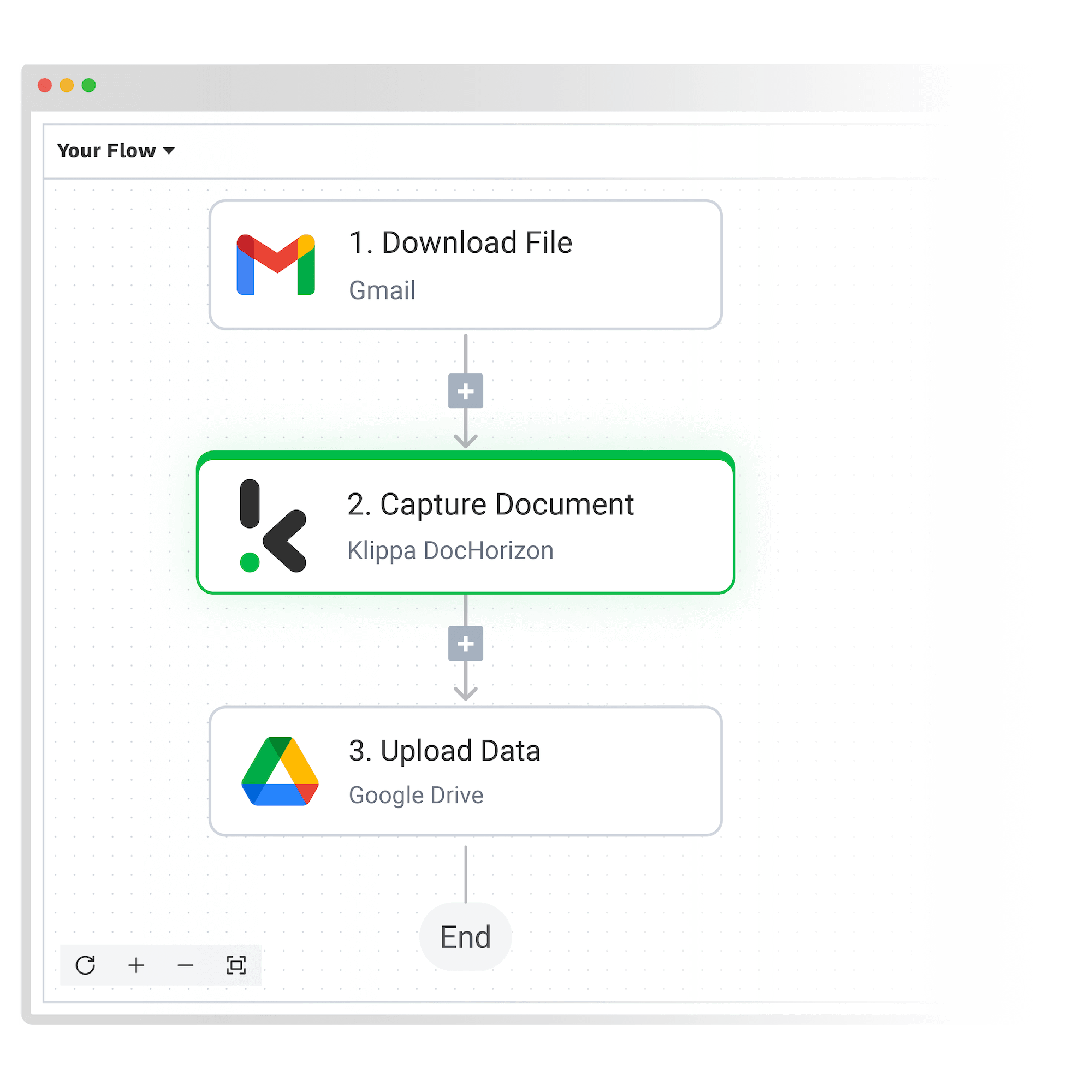The height and width of the screenshot is (1092, 1092).
Task: Add step after Download File
Action: point(465,390)
